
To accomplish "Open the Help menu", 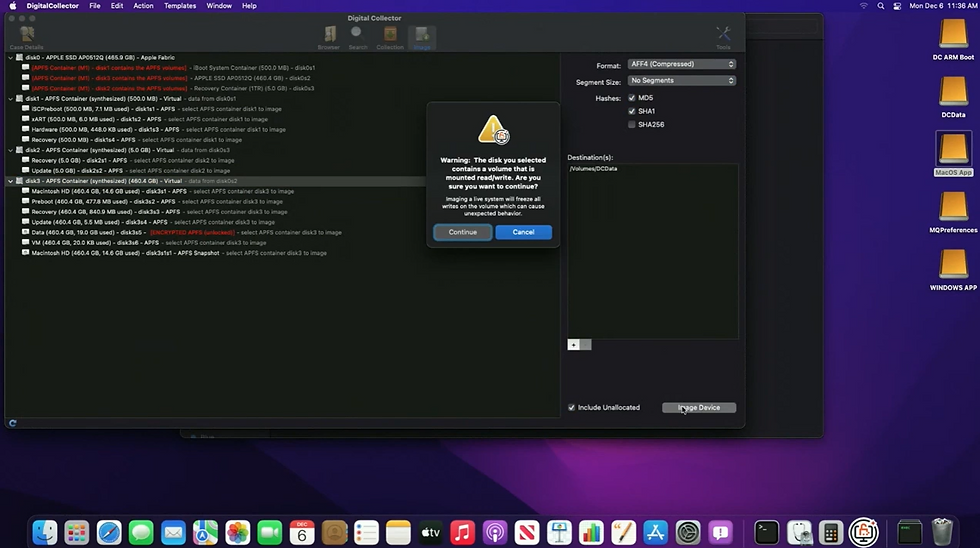I will click(249, 6).
